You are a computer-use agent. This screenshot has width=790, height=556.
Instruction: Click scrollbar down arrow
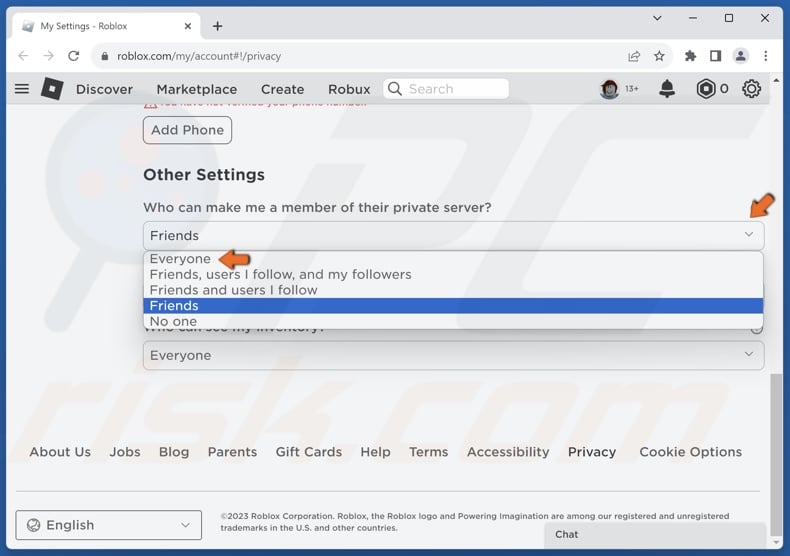click(776, 542)
